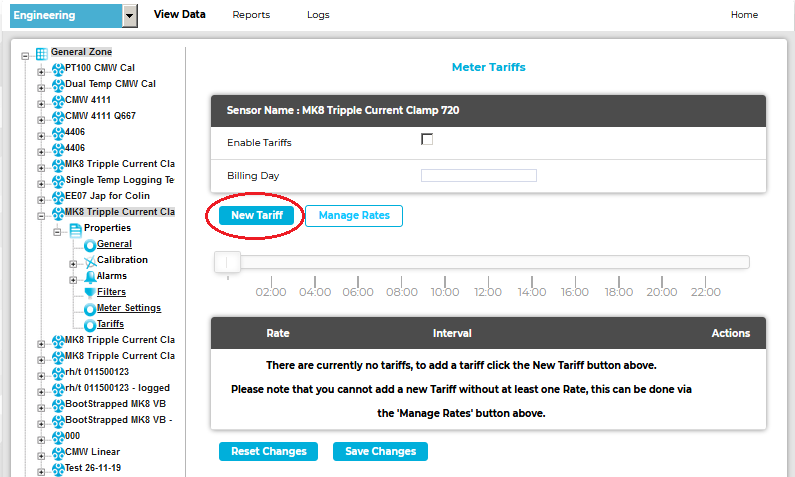Open the General properties link
The image size is (795, 477).
(x=114, y=244)
